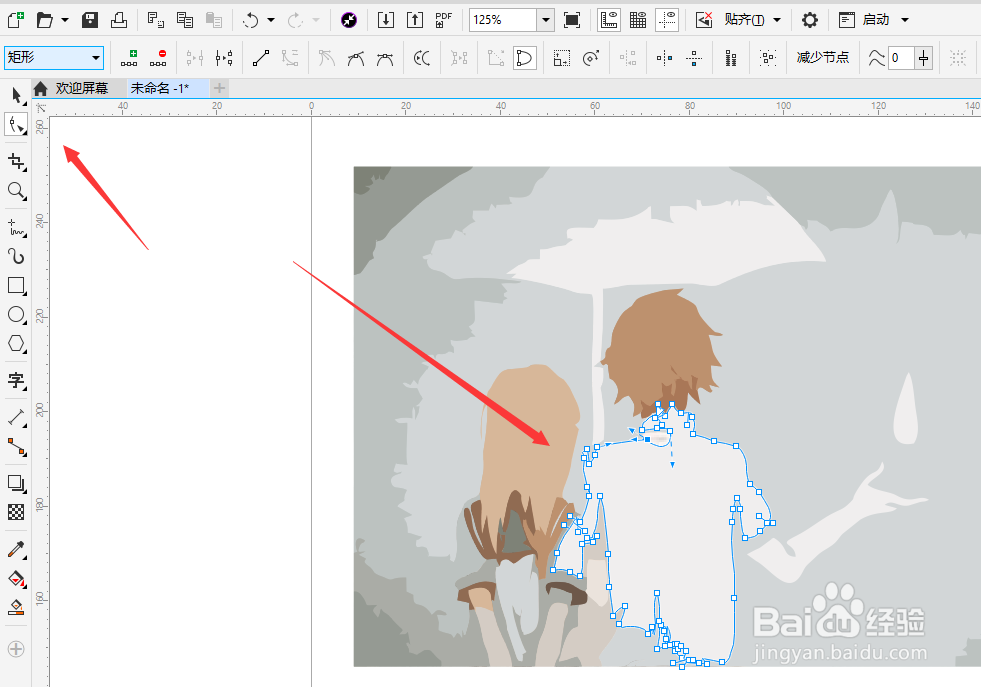
Task: Toggle Elastic Mode
Action: click(x=731, y=58)
